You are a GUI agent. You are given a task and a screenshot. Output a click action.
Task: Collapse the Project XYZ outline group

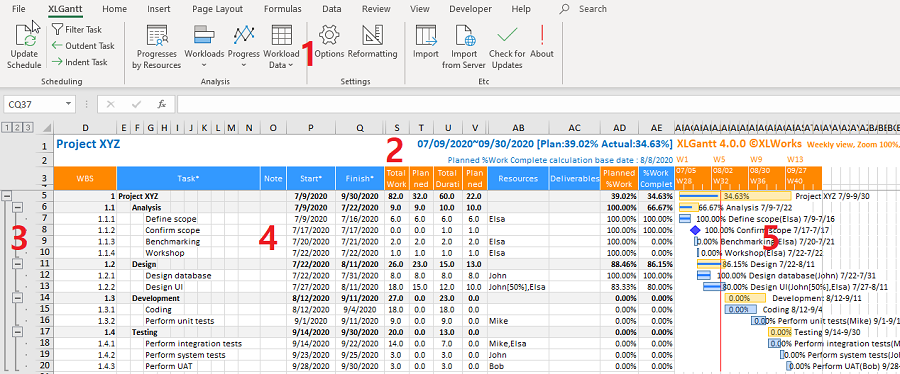point(6,196)
